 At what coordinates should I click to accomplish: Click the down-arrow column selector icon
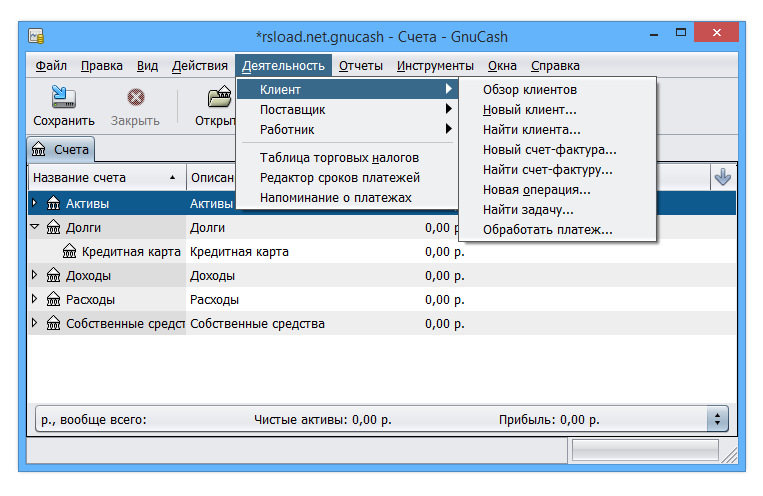coord(723,177)
